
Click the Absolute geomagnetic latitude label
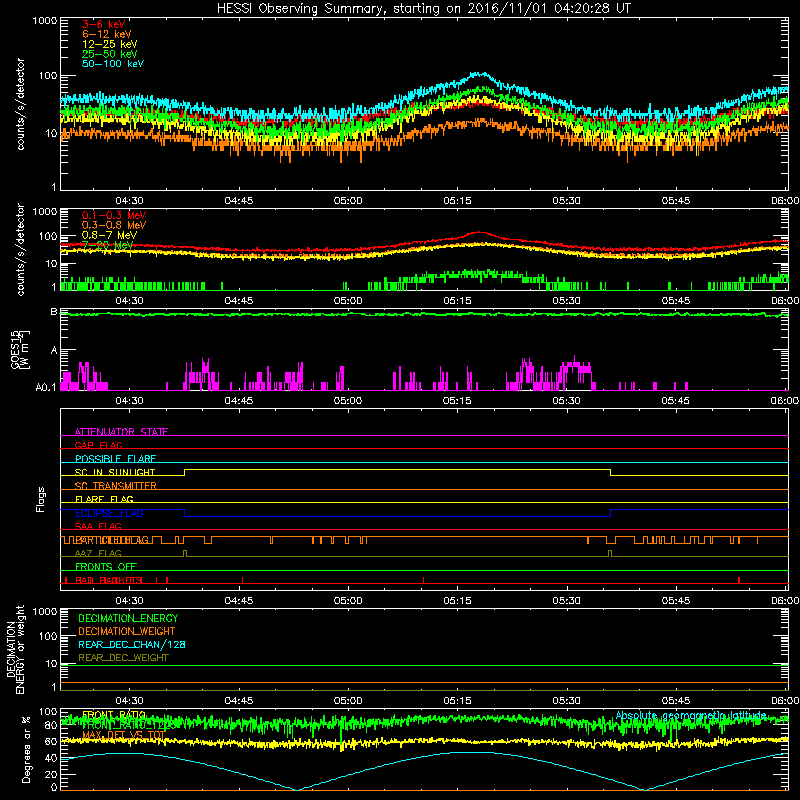[x=691, y=715]
